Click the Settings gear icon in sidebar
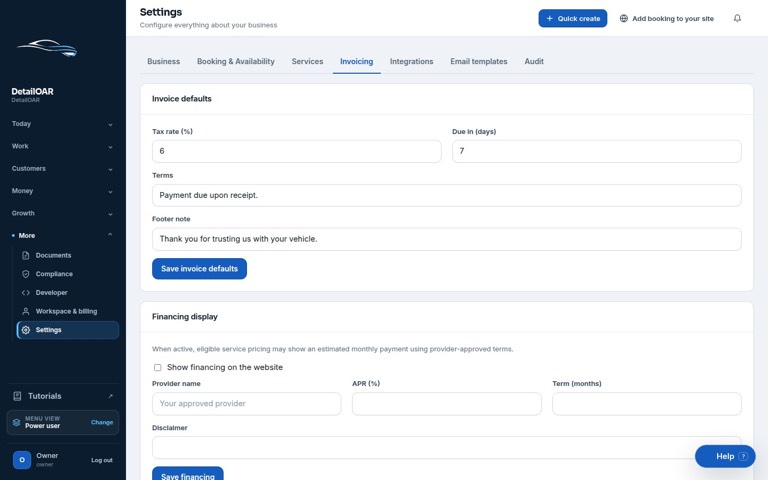This screenshot has width=768, height=480. pyautogui.click(x=26, y=330)
